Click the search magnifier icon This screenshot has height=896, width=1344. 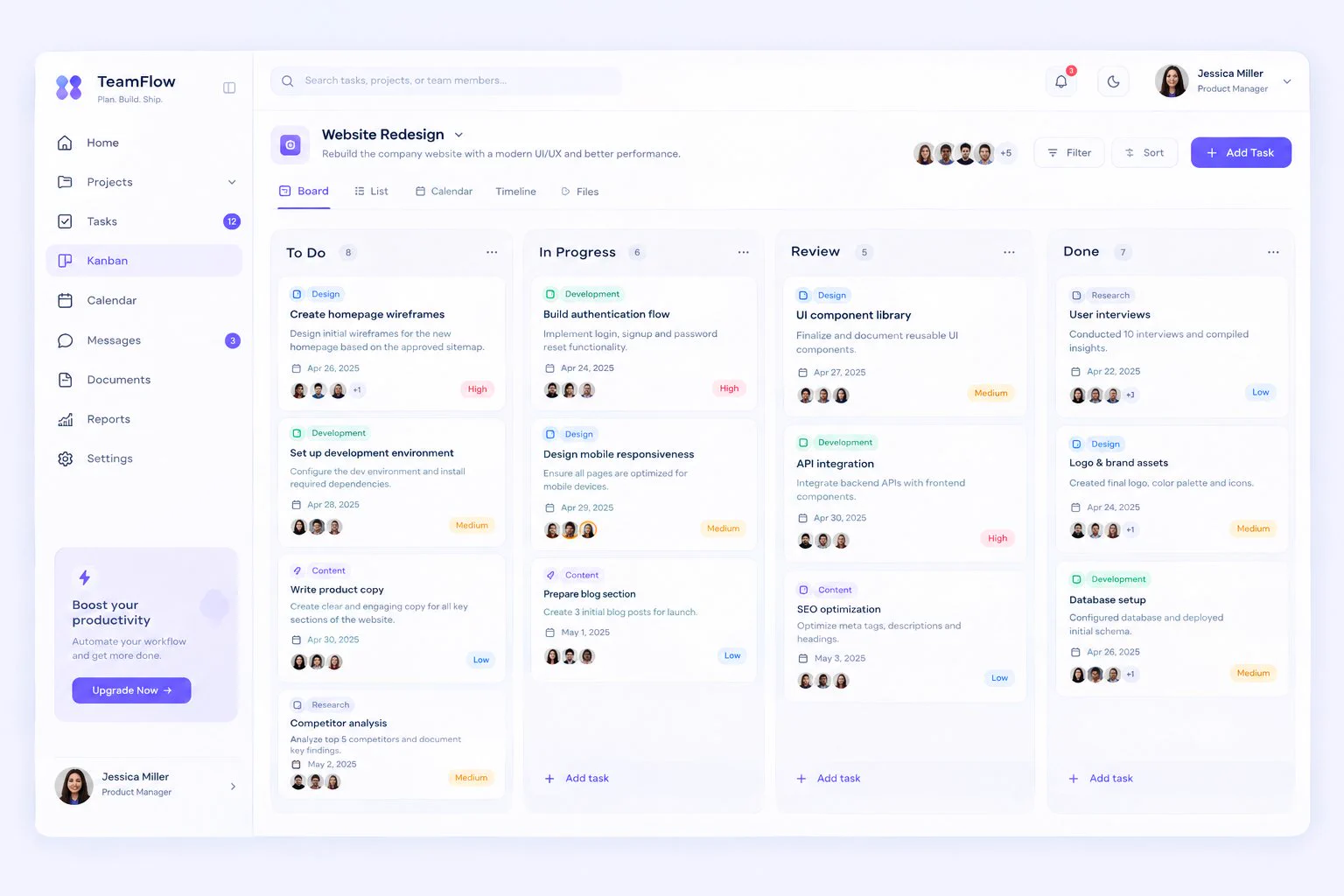point(287,81)
